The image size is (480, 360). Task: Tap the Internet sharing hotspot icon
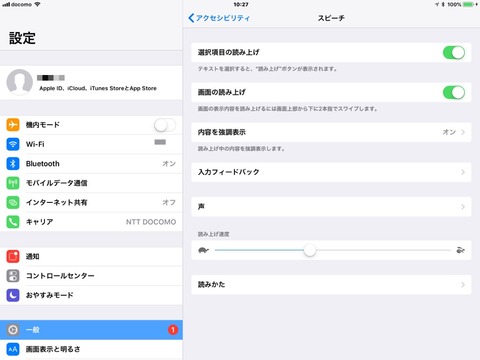point(13,202)
